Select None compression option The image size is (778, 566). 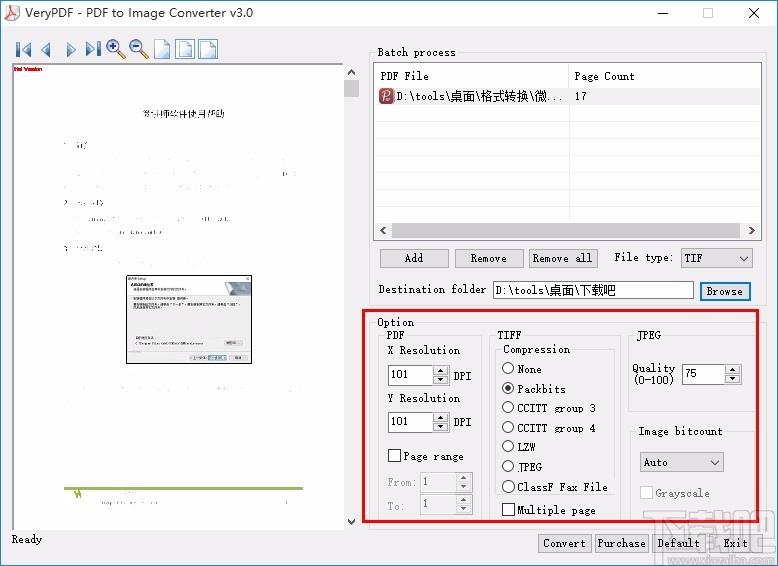point(508,369)
